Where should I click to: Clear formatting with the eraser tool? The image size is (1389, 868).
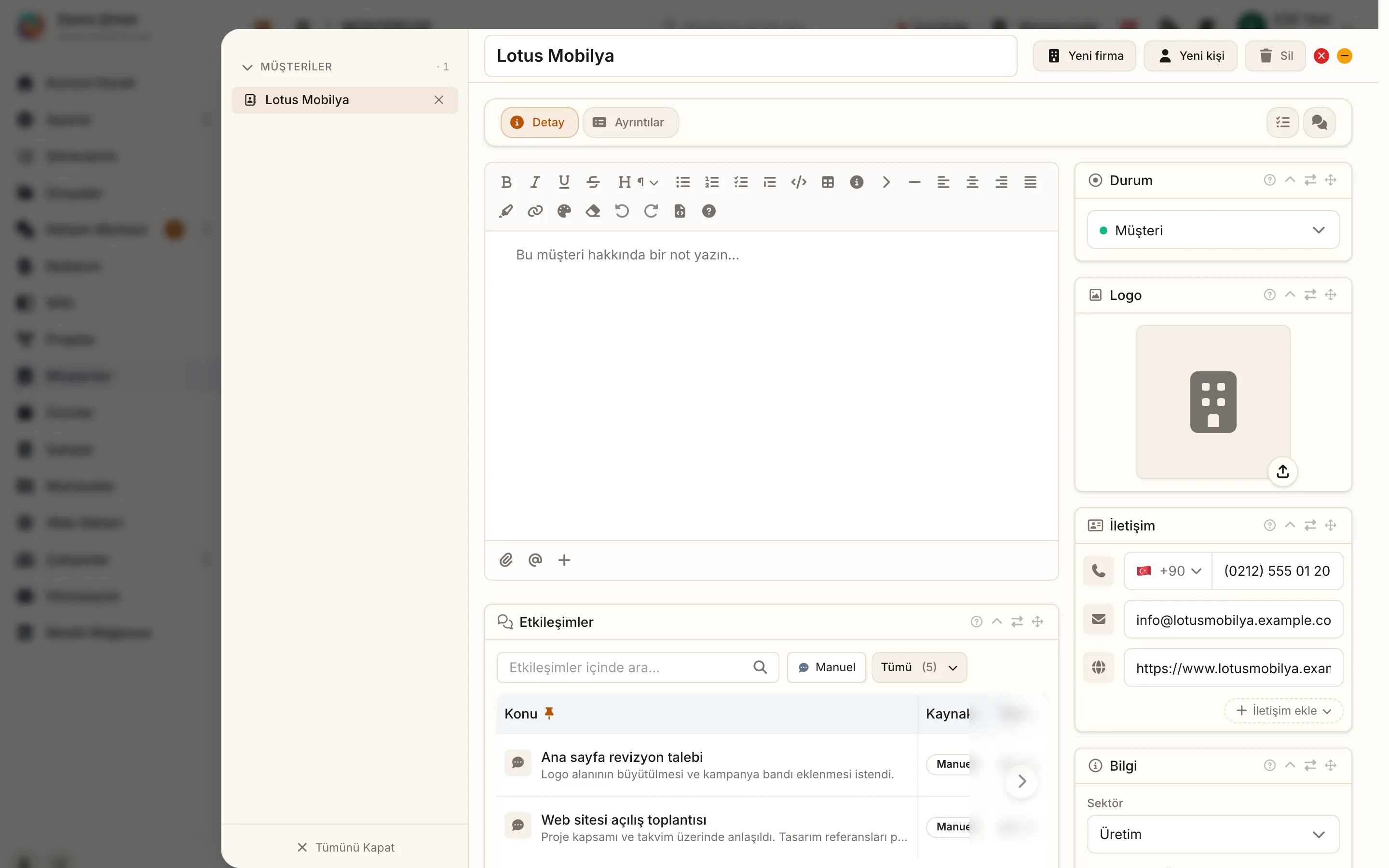[x=593, y=211]
